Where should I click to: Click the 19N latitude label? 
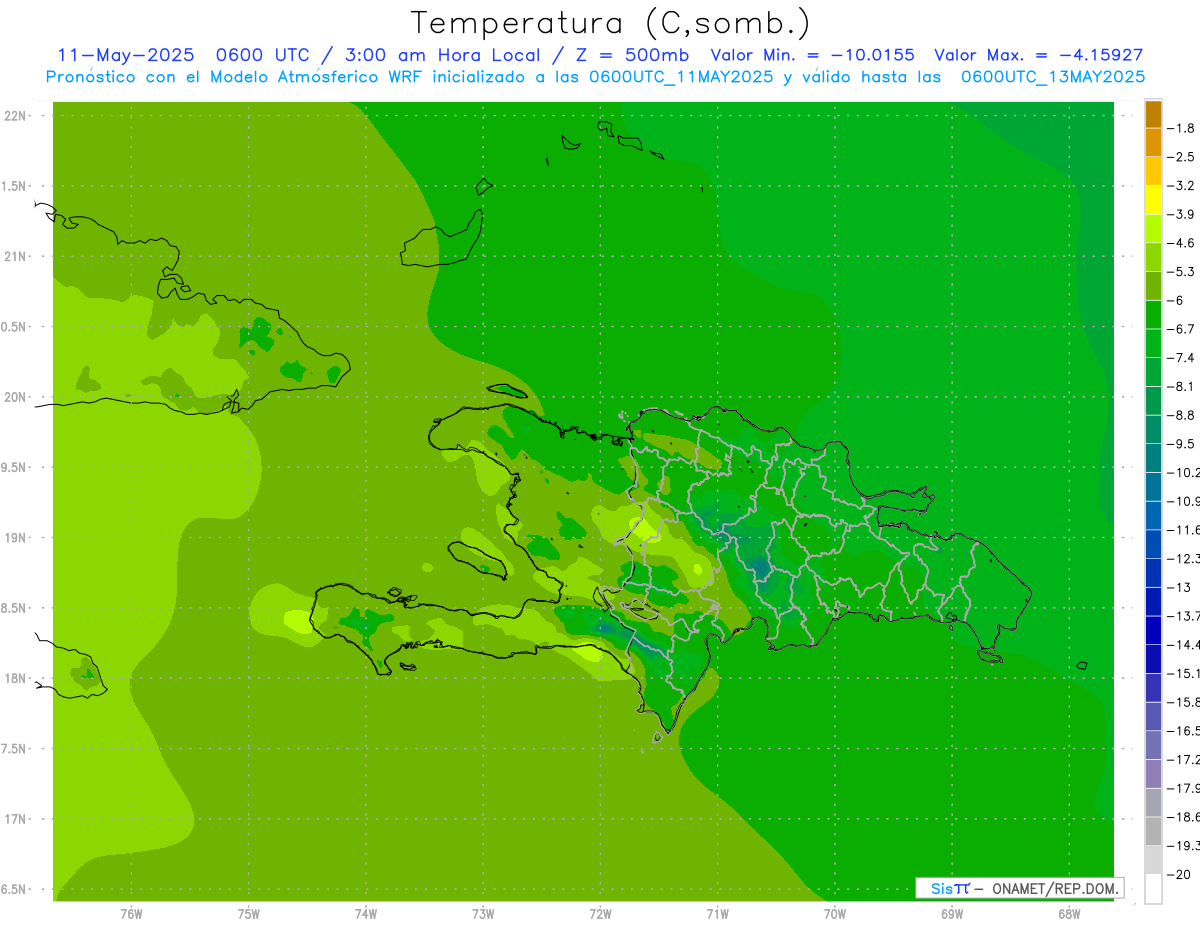tap(15, 538)
